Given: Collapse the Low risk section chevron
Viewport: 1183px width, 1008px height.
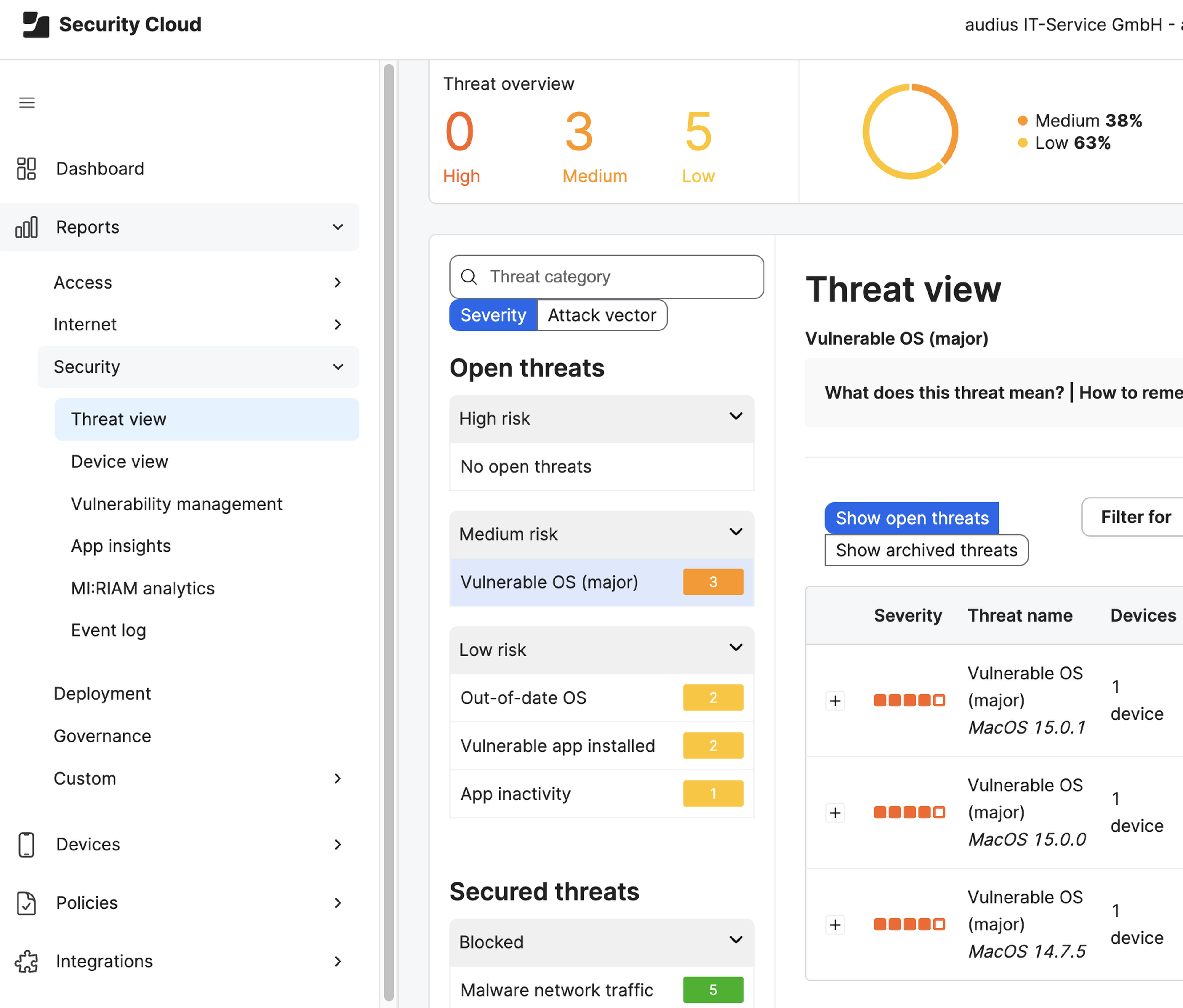Looking at the screenshot, I should pos(736,648).
